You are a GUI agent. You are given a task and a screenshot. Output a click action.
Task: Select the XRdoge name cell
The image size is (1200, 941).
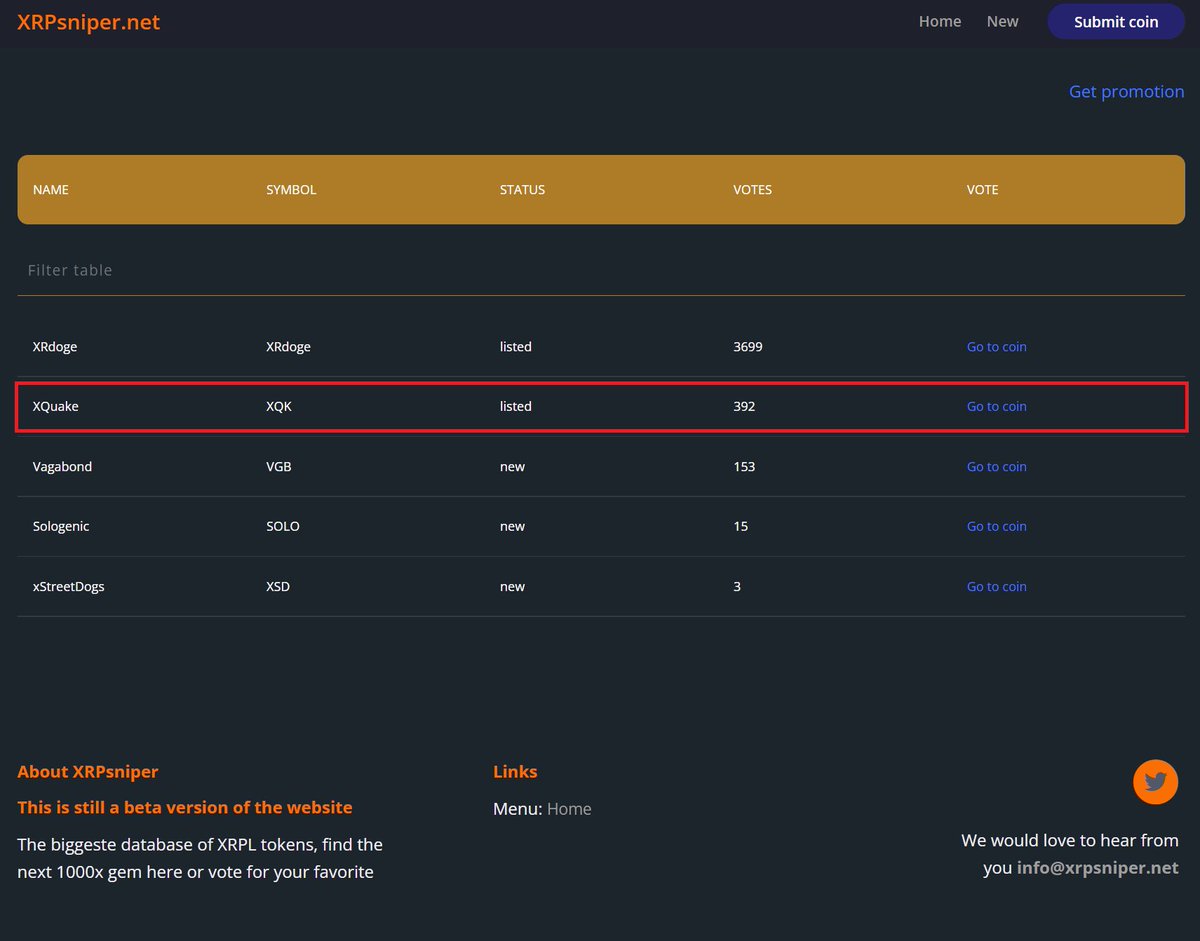55,347
